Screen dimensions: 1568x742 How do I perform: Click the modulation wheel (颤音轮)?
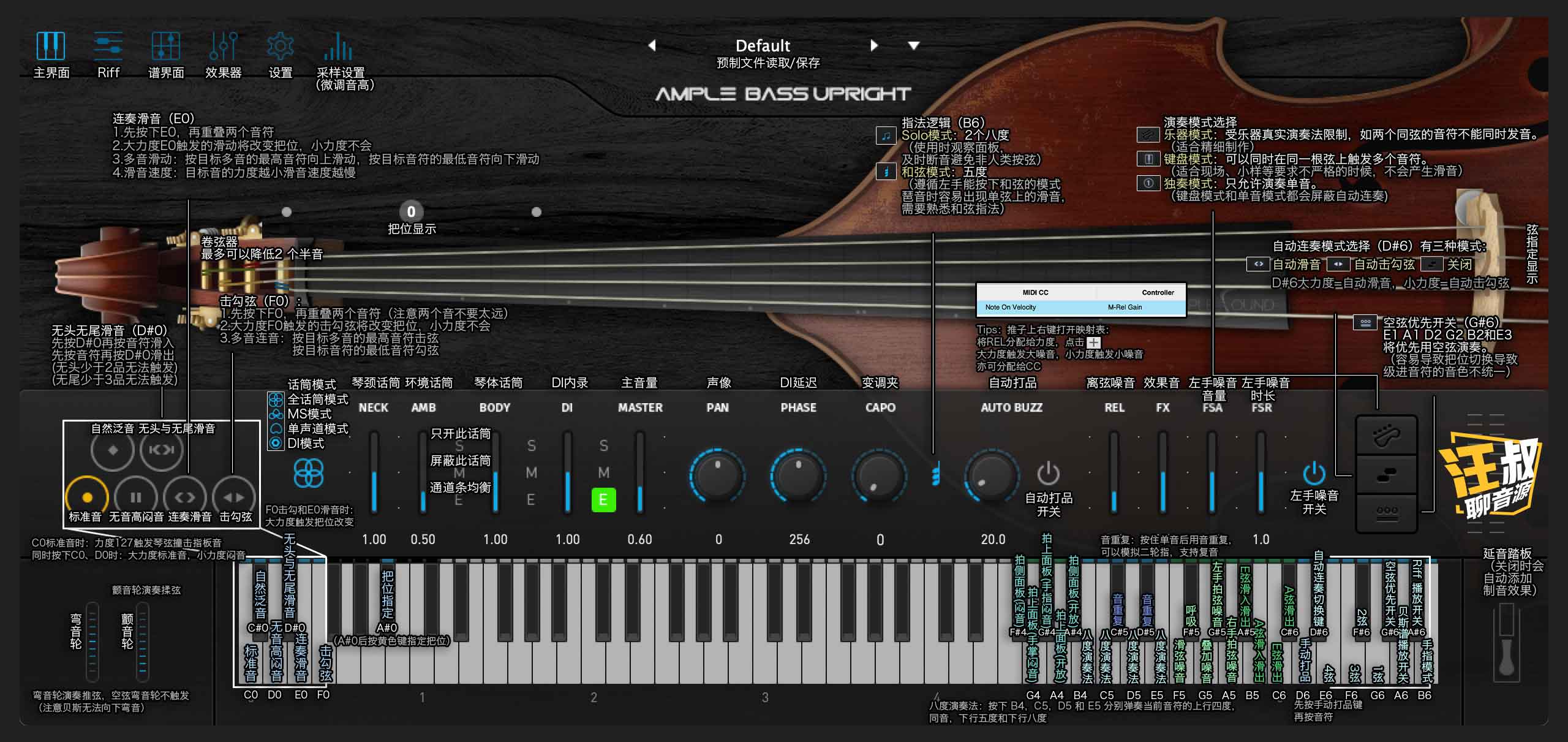pos(143,642)
